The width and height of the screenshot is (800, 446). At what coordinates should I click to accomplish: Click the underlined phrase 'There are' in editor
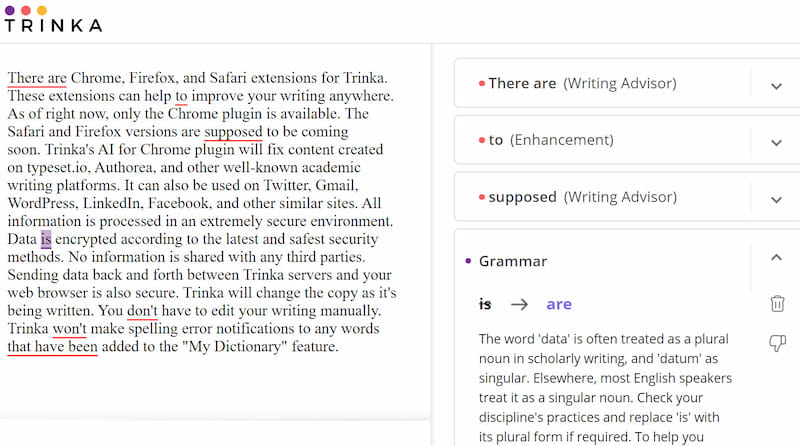point(37,78)
